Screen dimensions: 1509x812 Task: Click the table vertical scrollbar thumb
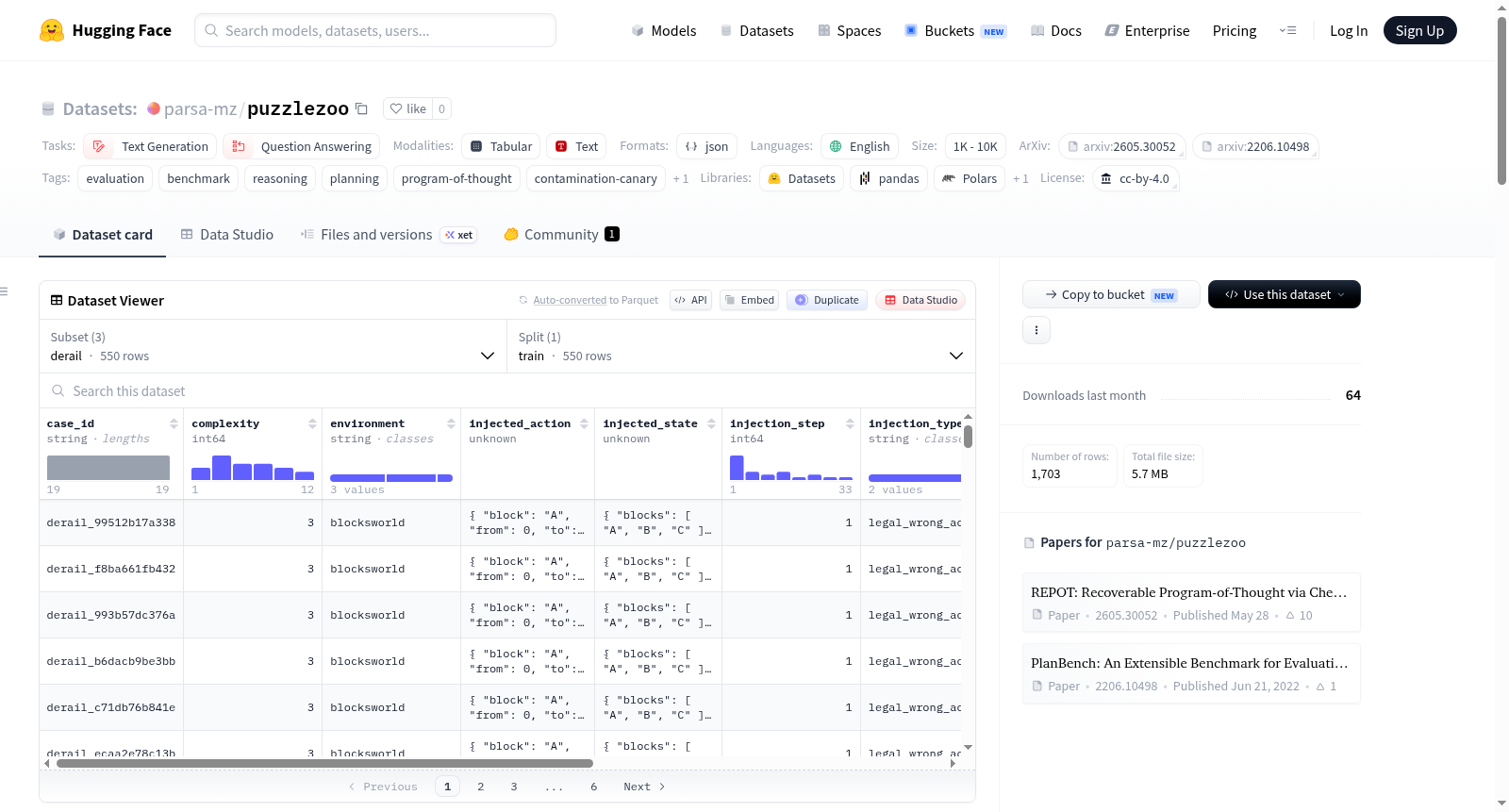pyautogui.click(x=968, y=437)
